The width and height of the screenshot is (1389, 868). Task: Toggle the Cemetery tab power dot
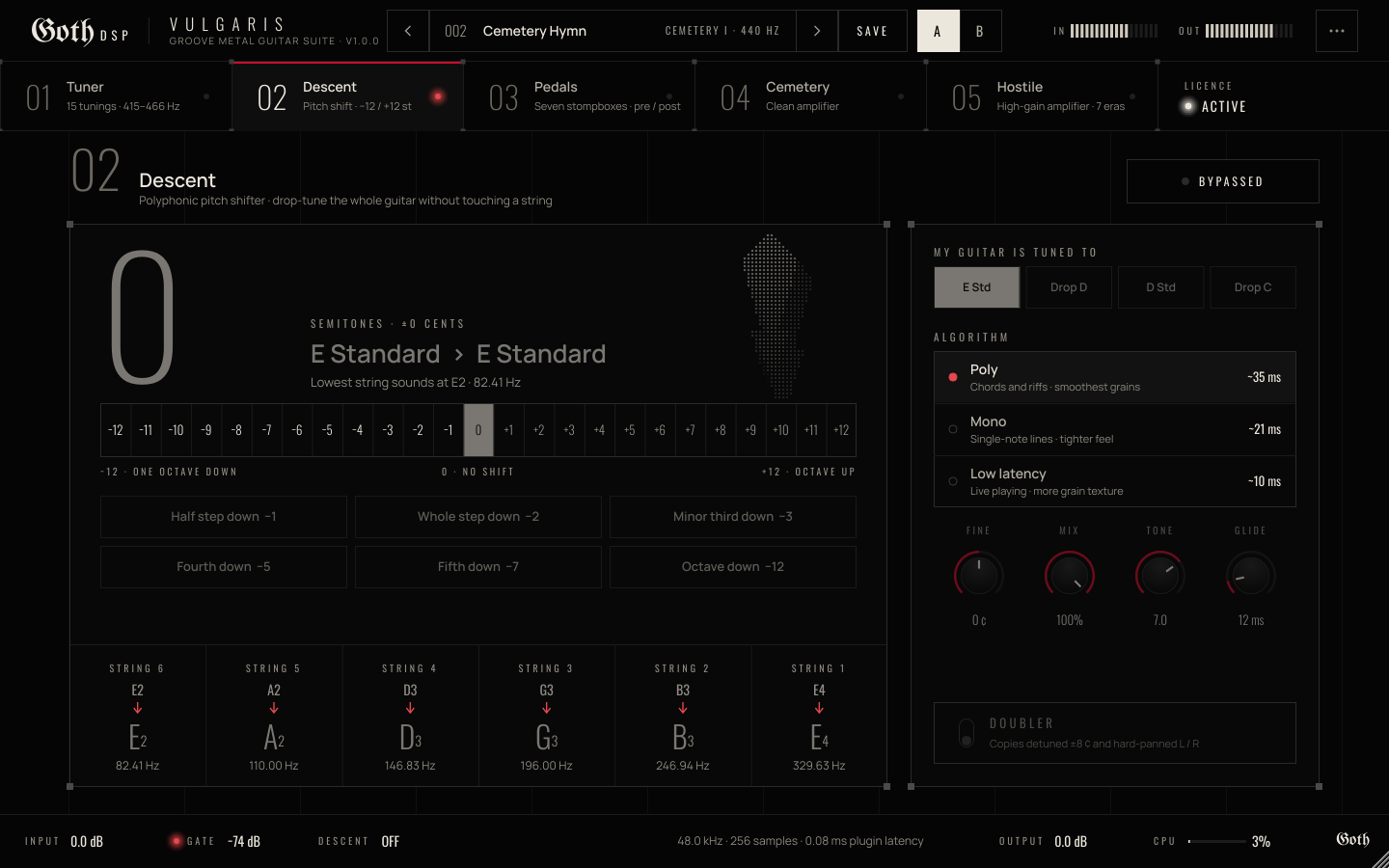[901, 96]
